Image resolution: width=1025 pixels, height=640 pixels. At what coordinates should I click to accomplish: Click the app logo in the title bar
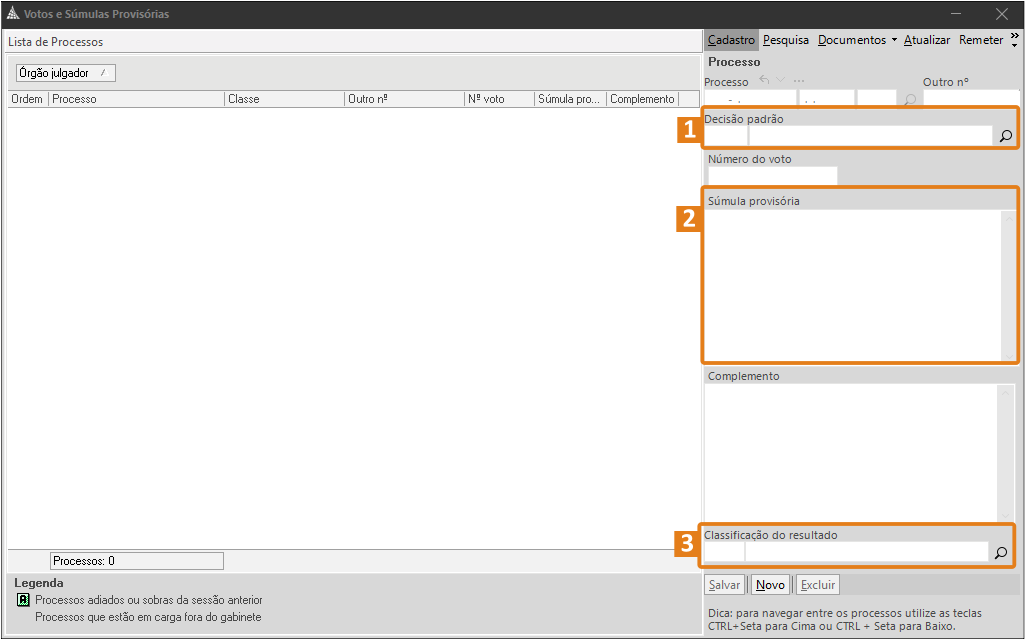[13, 13]
